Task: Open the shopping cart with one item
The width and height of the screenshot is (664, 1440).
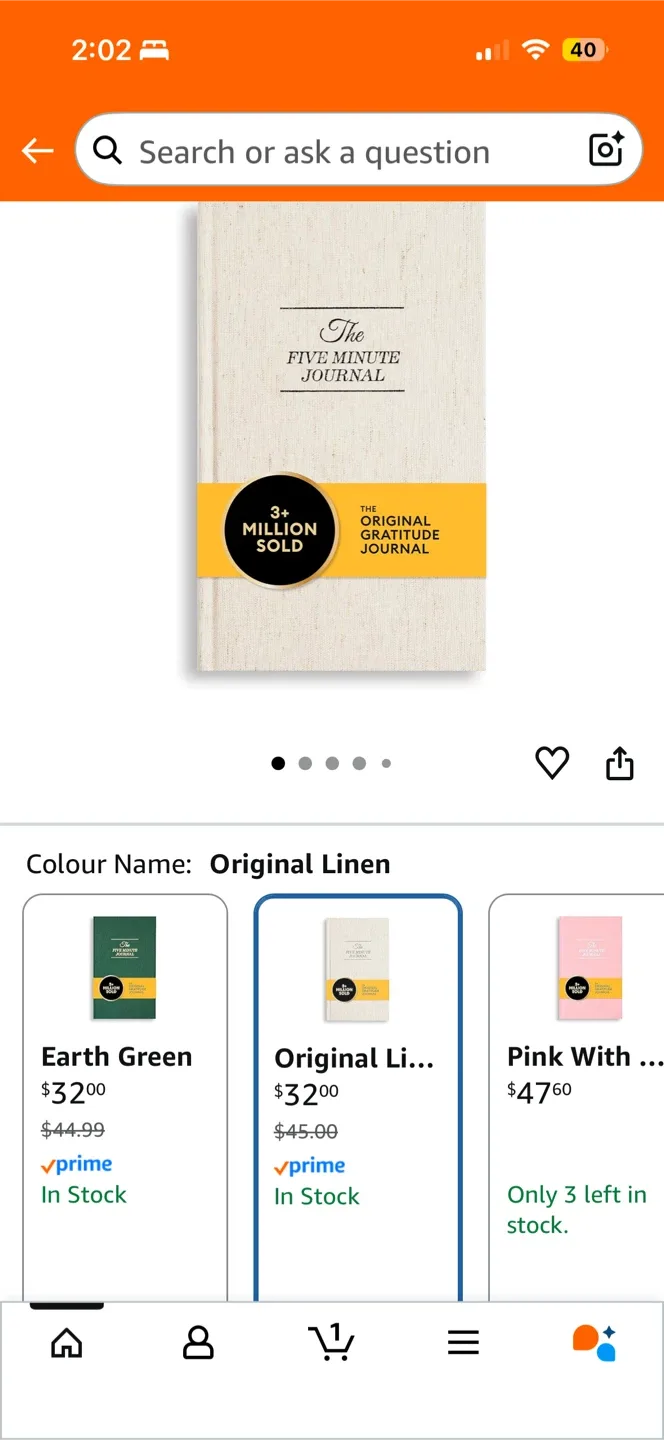Action: 332,1343
